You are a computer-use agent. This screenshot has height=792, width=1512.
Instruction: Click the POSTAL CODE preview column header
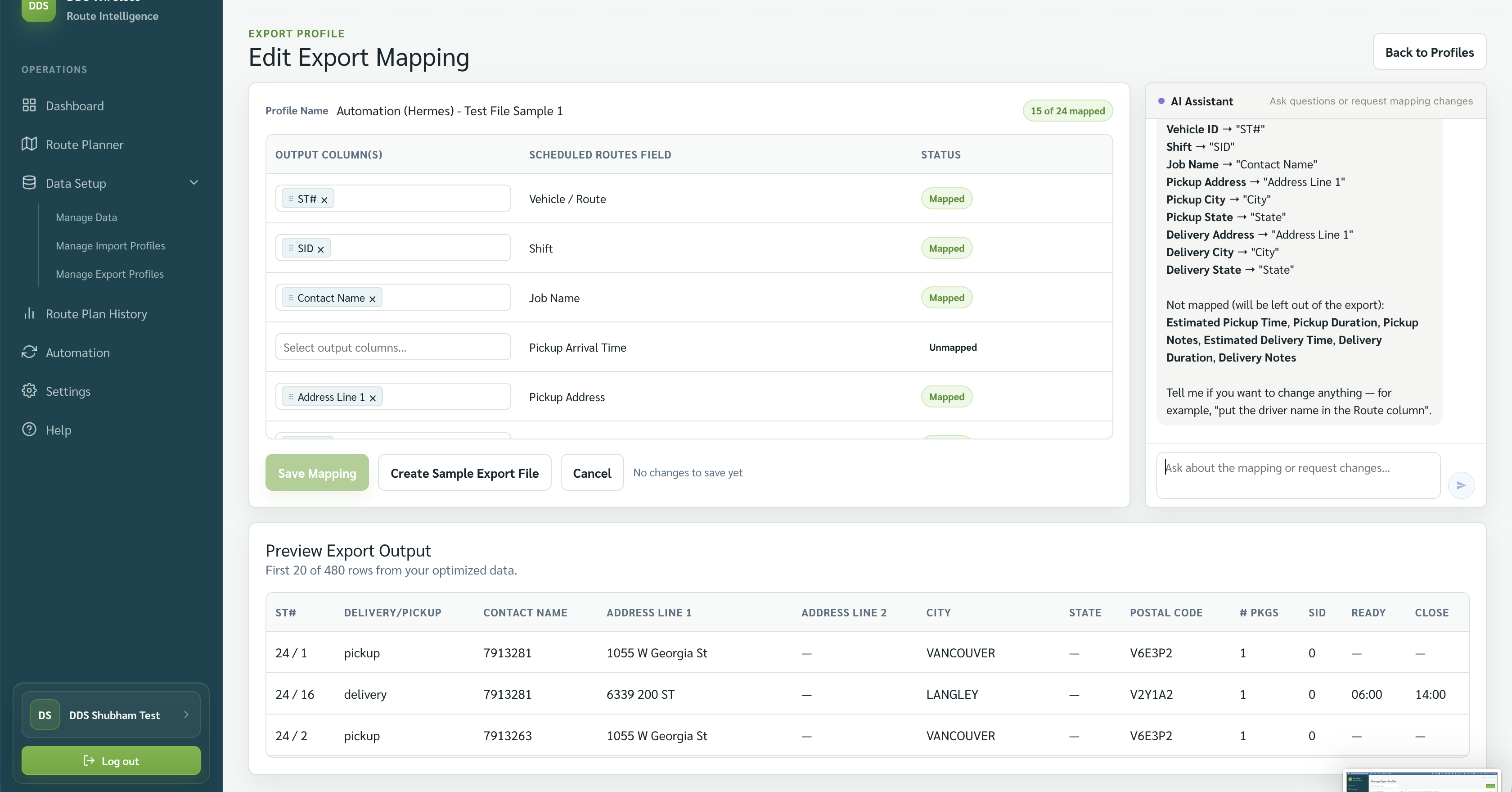click(x=1165, y=612)
